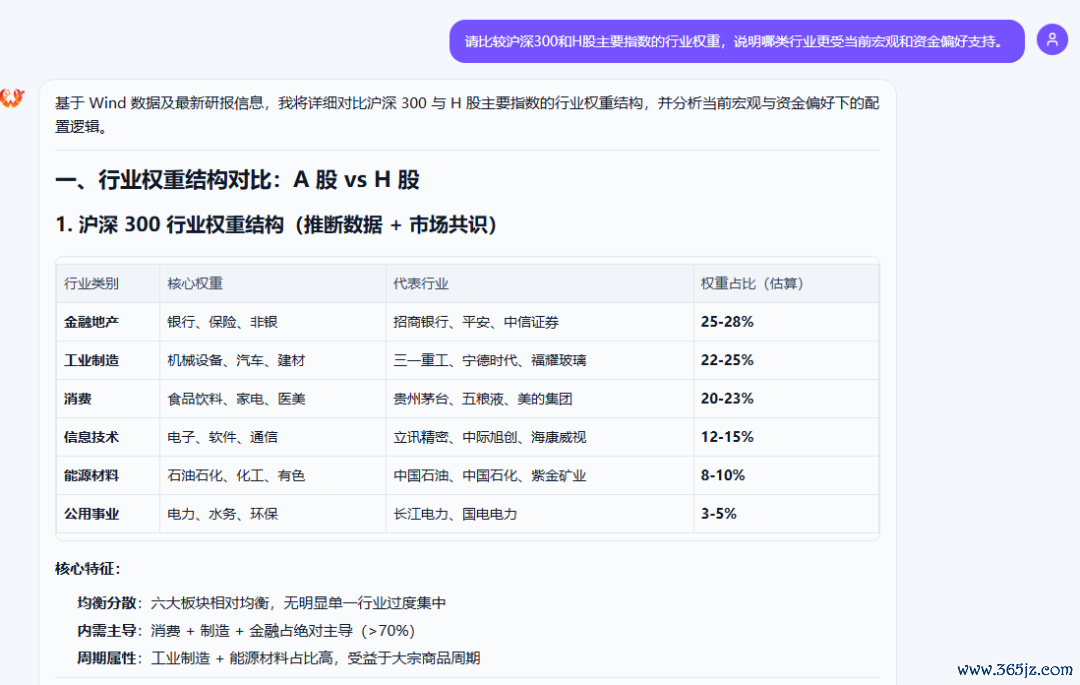Click the 22-25% weight value
Viewport: 1080px width, 685px height.
tap(727, 361)
